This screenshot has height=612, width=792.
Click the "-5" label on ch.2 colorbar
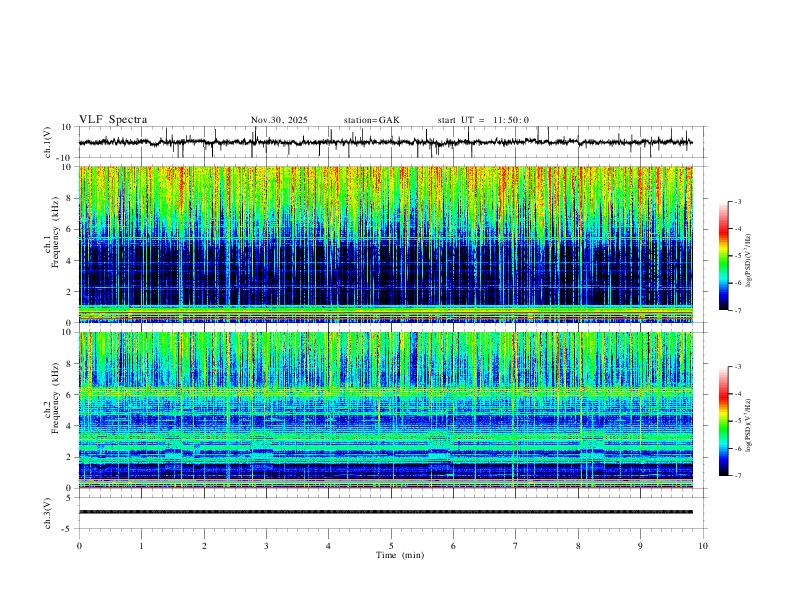tap(737, 421)
